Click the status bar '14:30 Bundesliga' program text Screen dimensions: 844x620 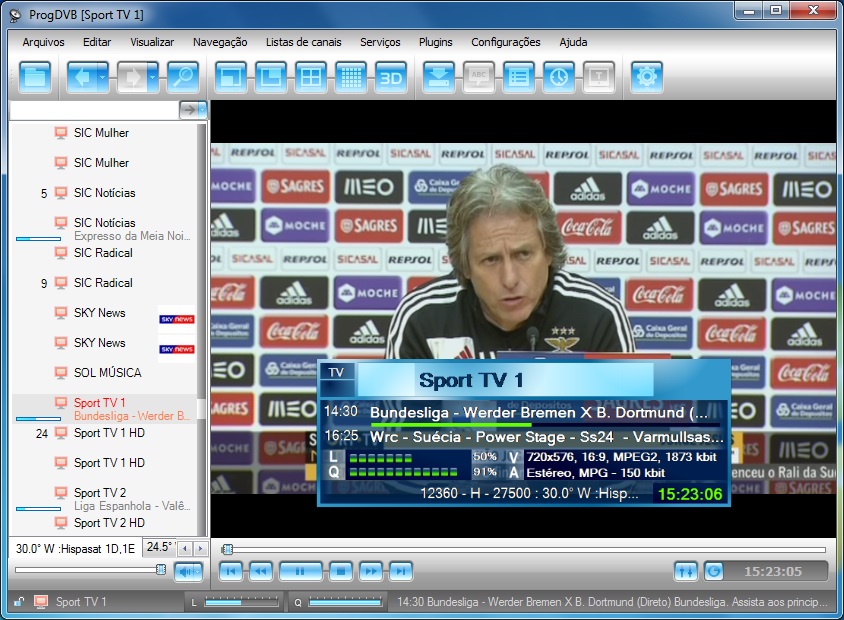[613, 602]
